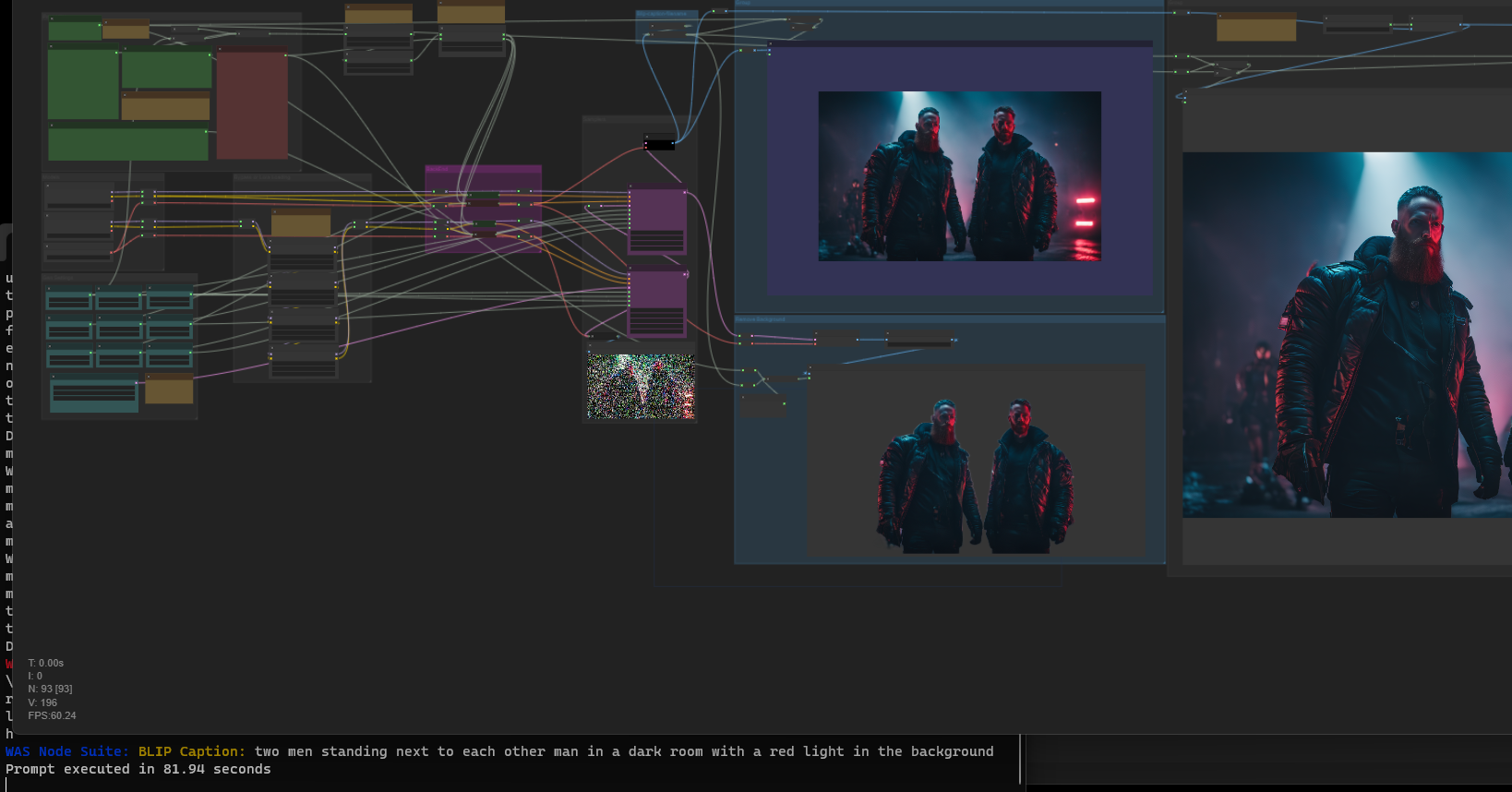Click the small black node above the purple samplers
This screenshot has height=792, width=1512.
pos(659,143)
